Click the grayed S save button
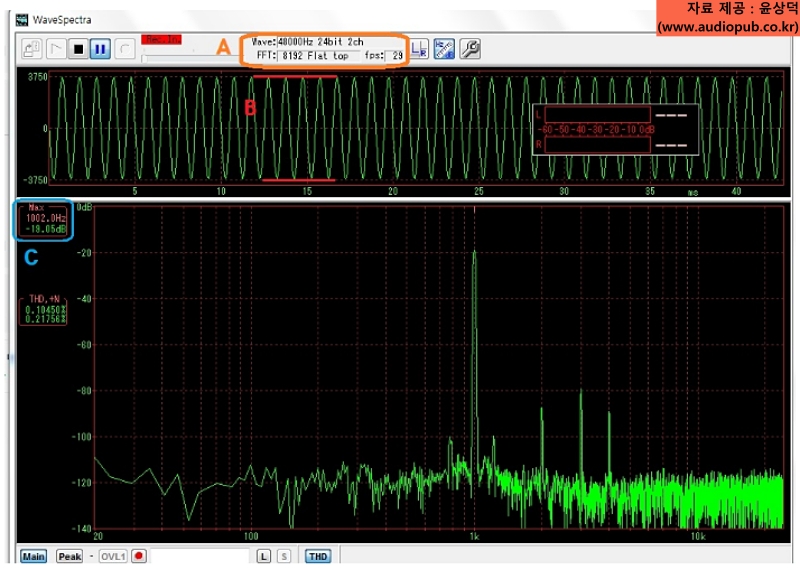 click(284, 556)
